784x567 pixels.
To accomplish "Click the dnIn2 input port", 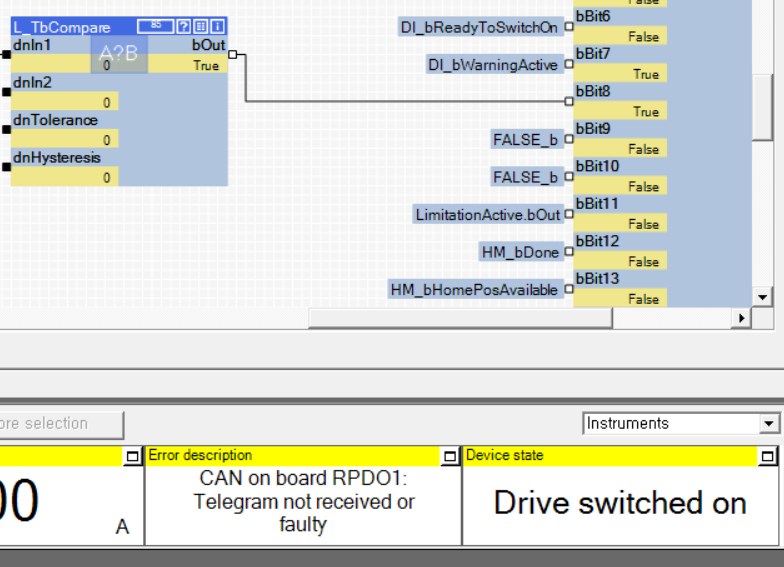I will (6, 92).
